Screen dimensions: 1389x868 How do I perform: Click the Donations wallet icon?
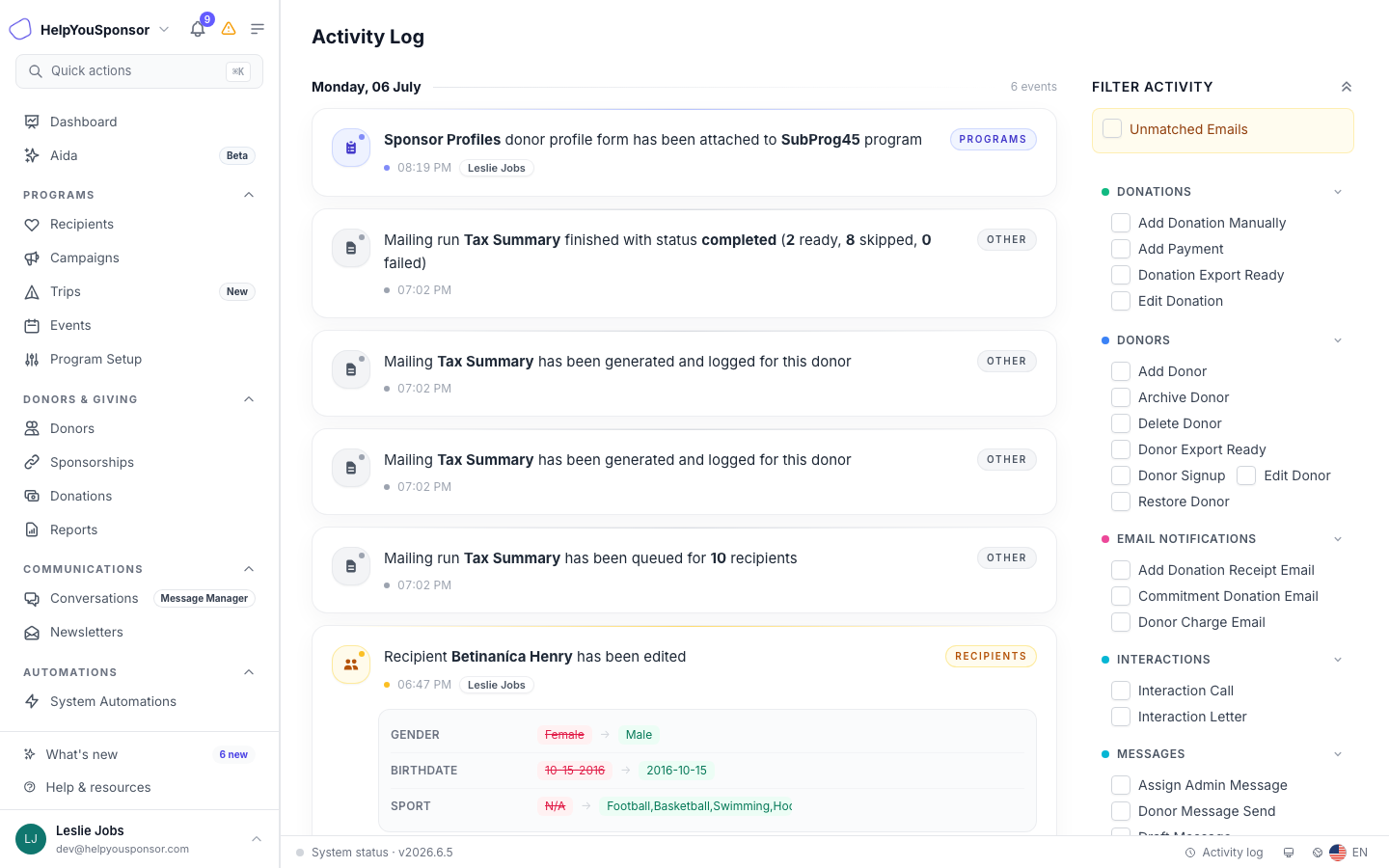coord(32,496)
